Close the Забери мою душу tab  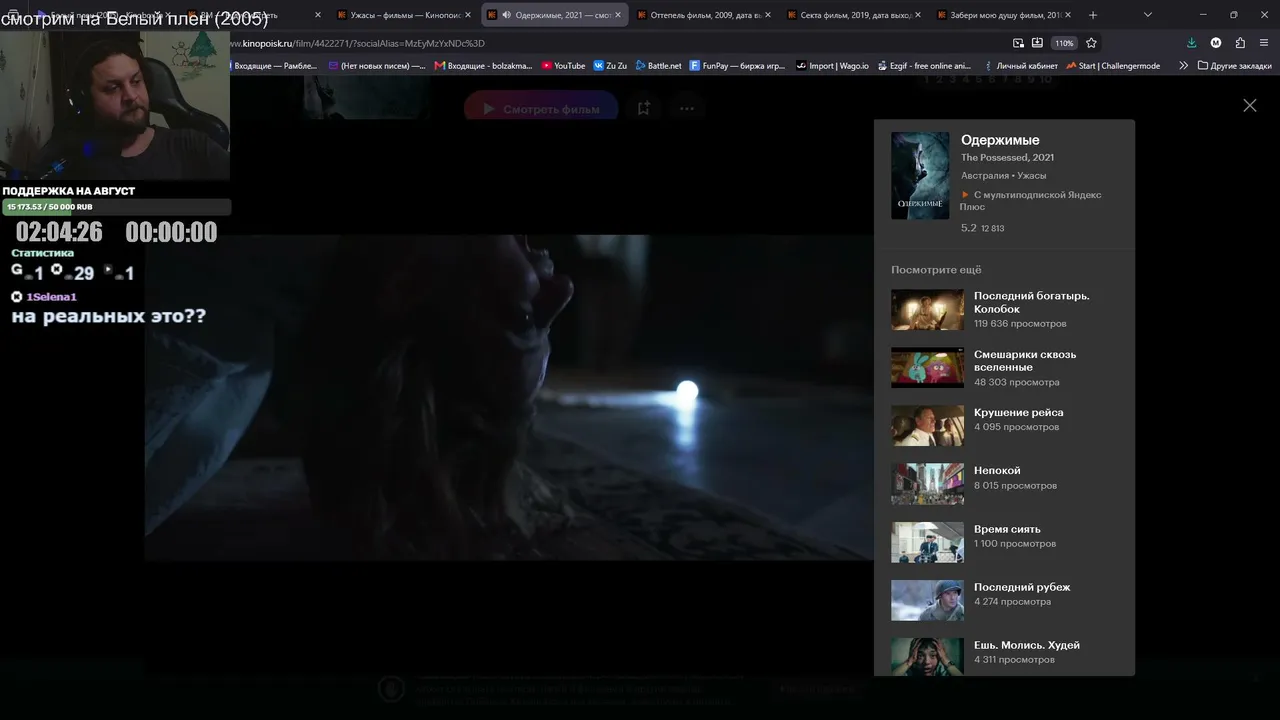[1068, 15]
